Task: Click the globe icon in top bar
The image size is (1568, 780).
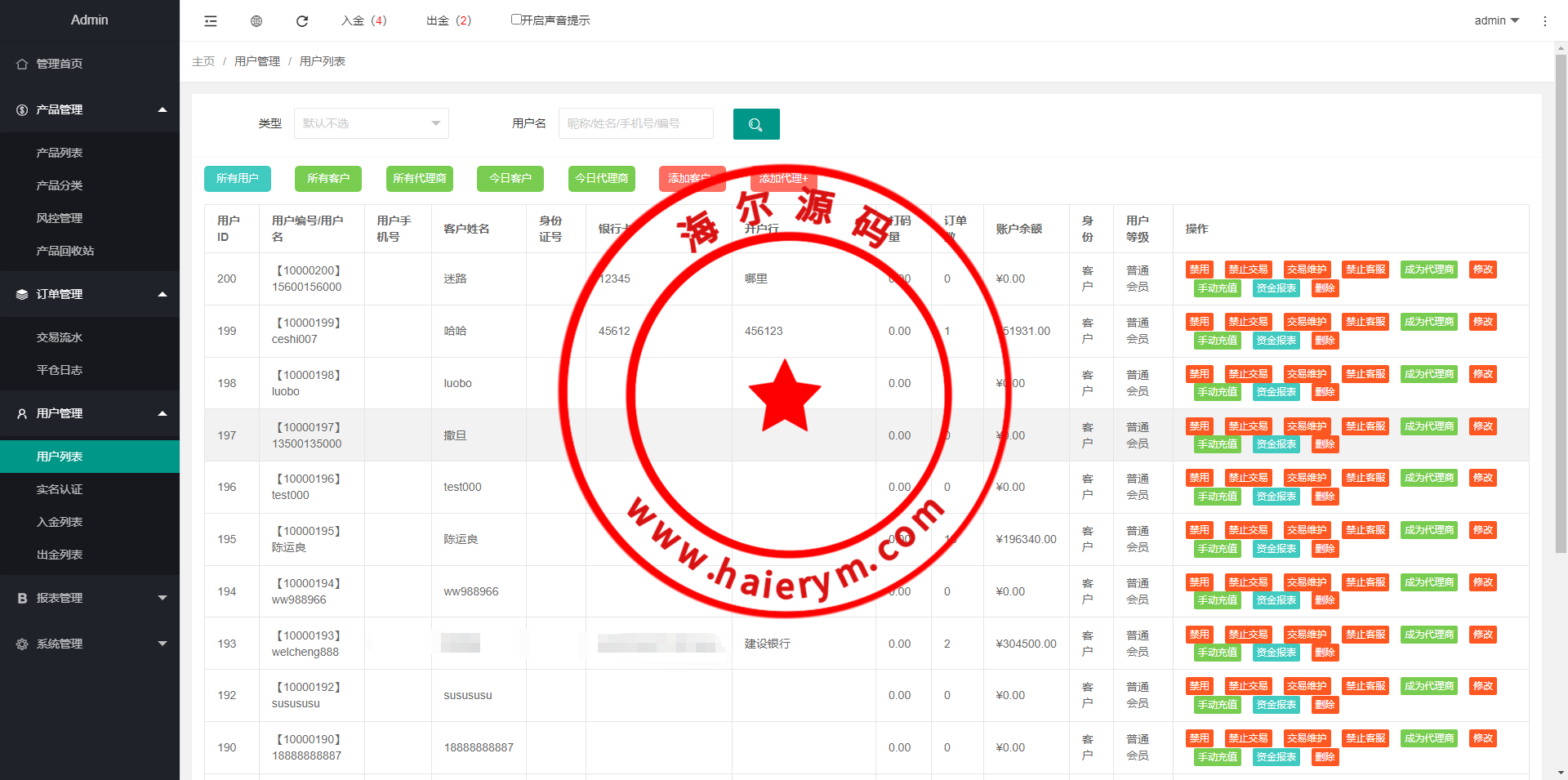Action: tap(256, 21)
